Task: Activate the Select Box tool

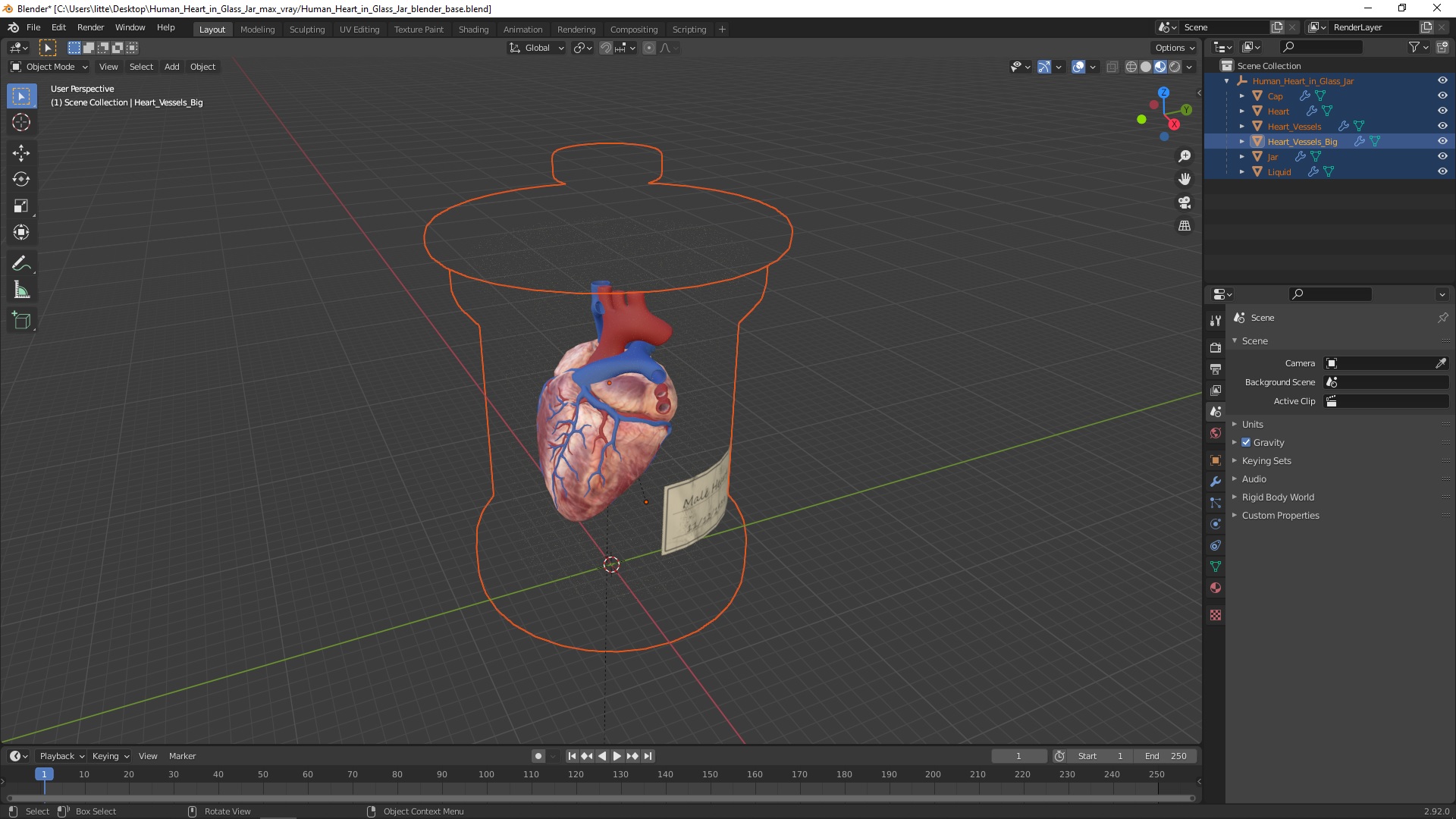Action: coord(21,96)
